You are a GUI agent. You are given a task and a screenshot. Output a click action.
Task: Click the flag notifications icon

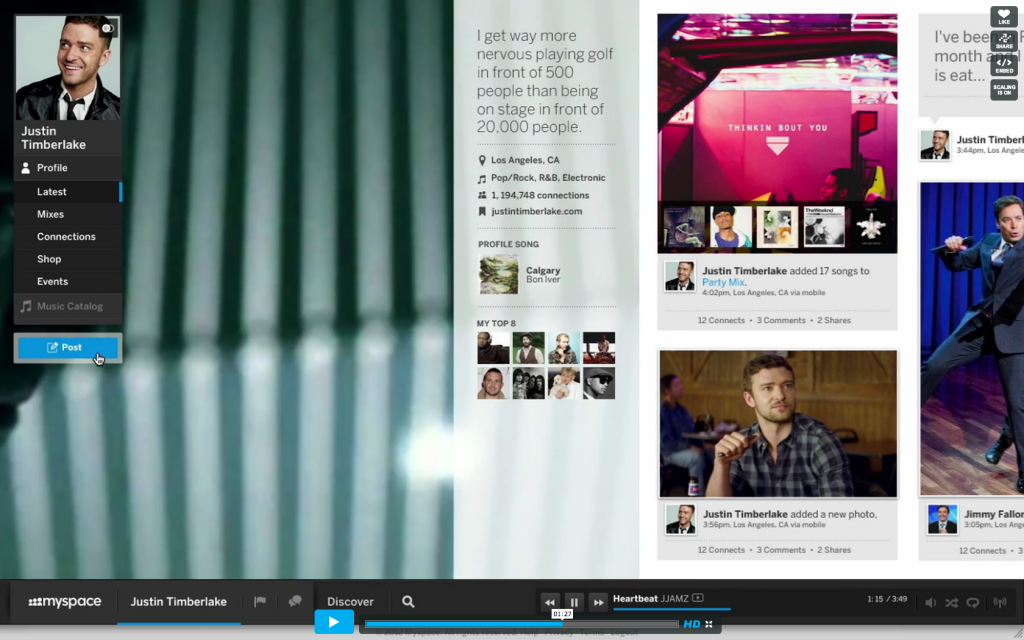tap(260, 601)
